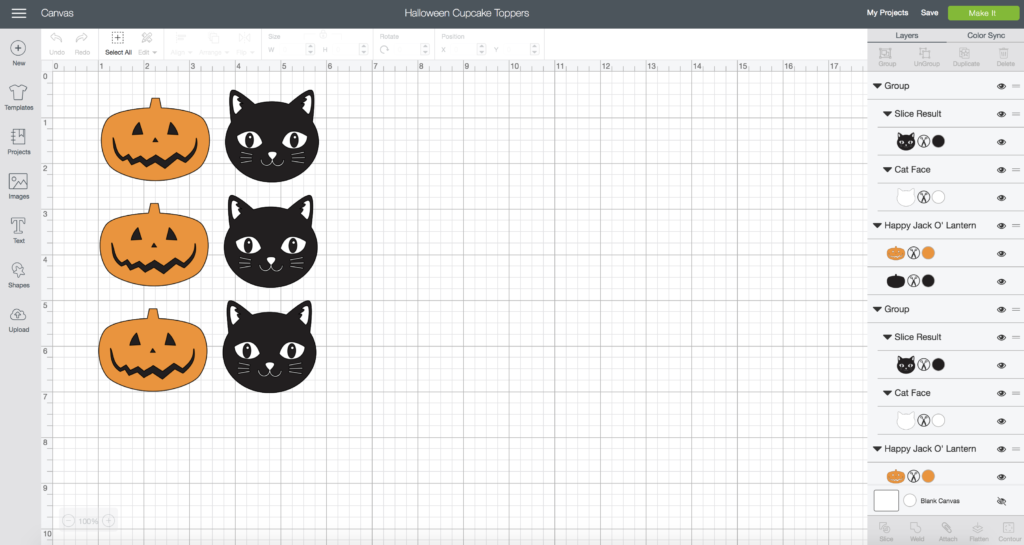Switch to the Layers tab
Screen dimensions: 1024x545
(x=906, y=35)
